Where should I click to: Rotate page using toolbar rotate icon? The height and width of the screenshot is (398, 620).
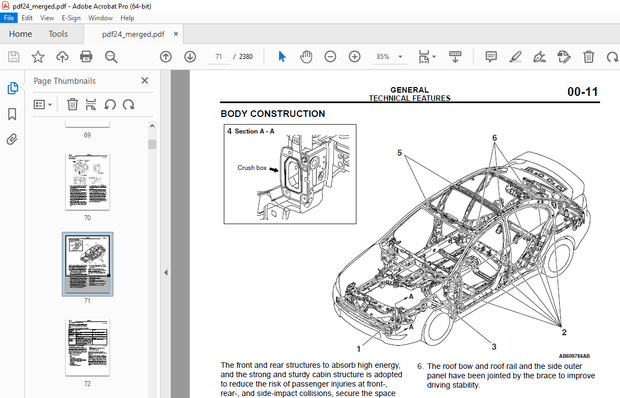pyautogui.click(x=612, y=57)
